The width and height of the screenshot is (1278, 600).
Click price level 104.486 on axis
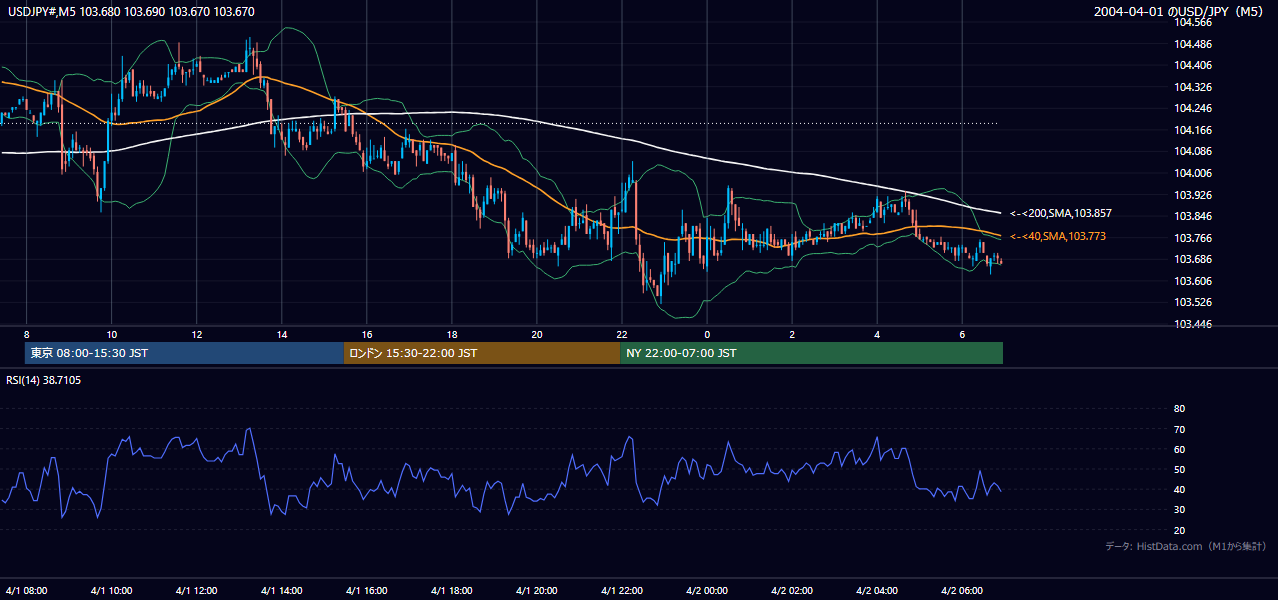coord(1192,44)
